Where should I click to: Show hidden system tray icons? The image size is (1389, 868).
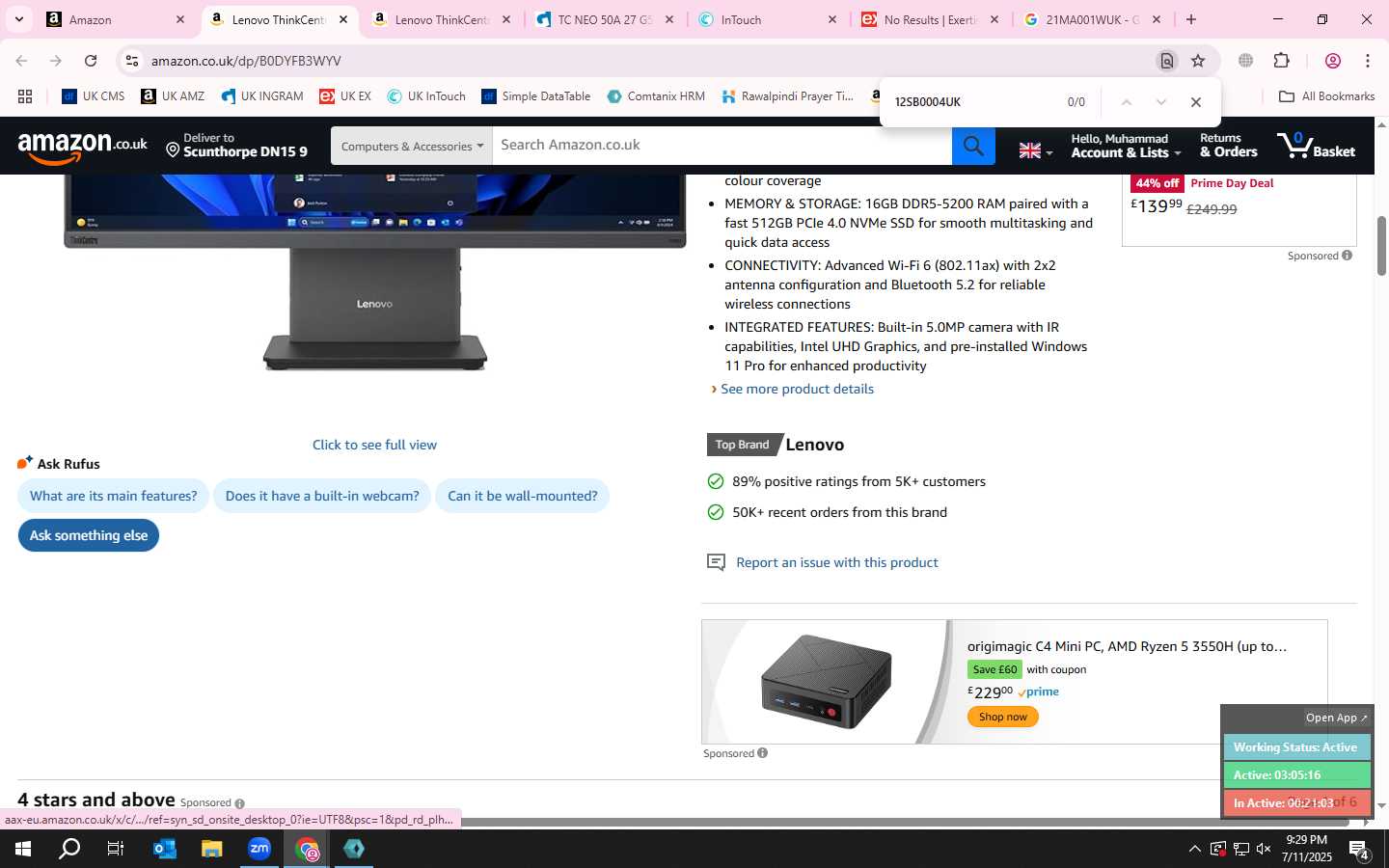[1194, 849]
